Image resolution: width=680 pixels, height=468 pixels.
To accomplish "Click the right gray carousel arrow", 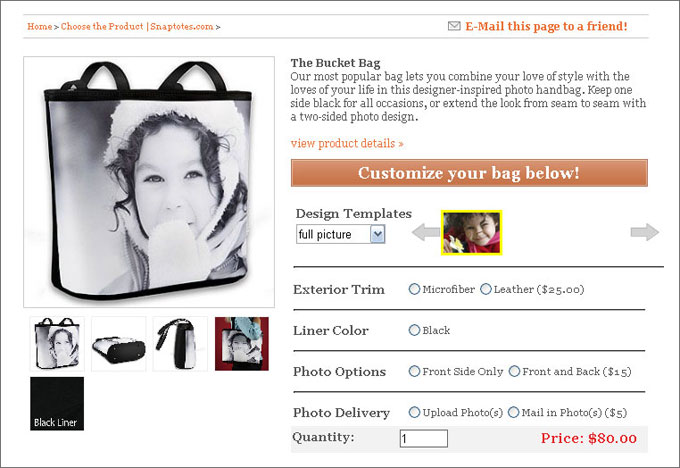I will [644, 232].
